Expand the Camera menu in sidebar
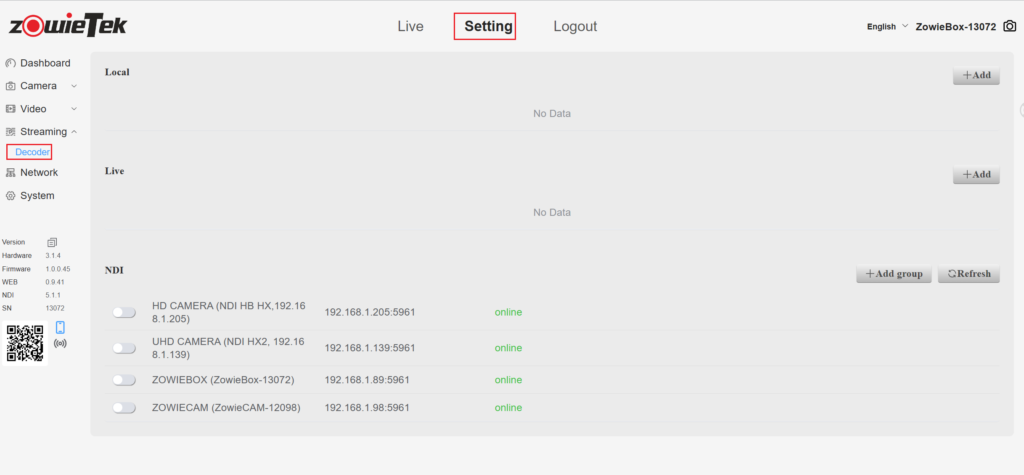1024x475 pixels. click(40, 86)
